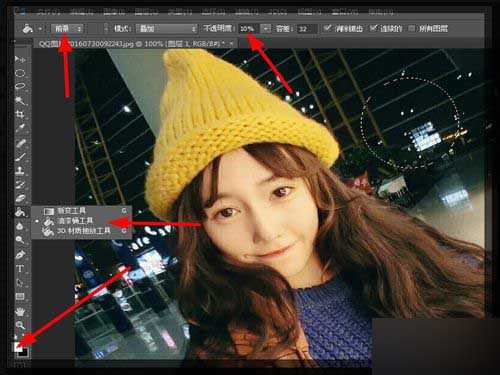
Task: Select the Blur droplet tool
Action: 20,226
